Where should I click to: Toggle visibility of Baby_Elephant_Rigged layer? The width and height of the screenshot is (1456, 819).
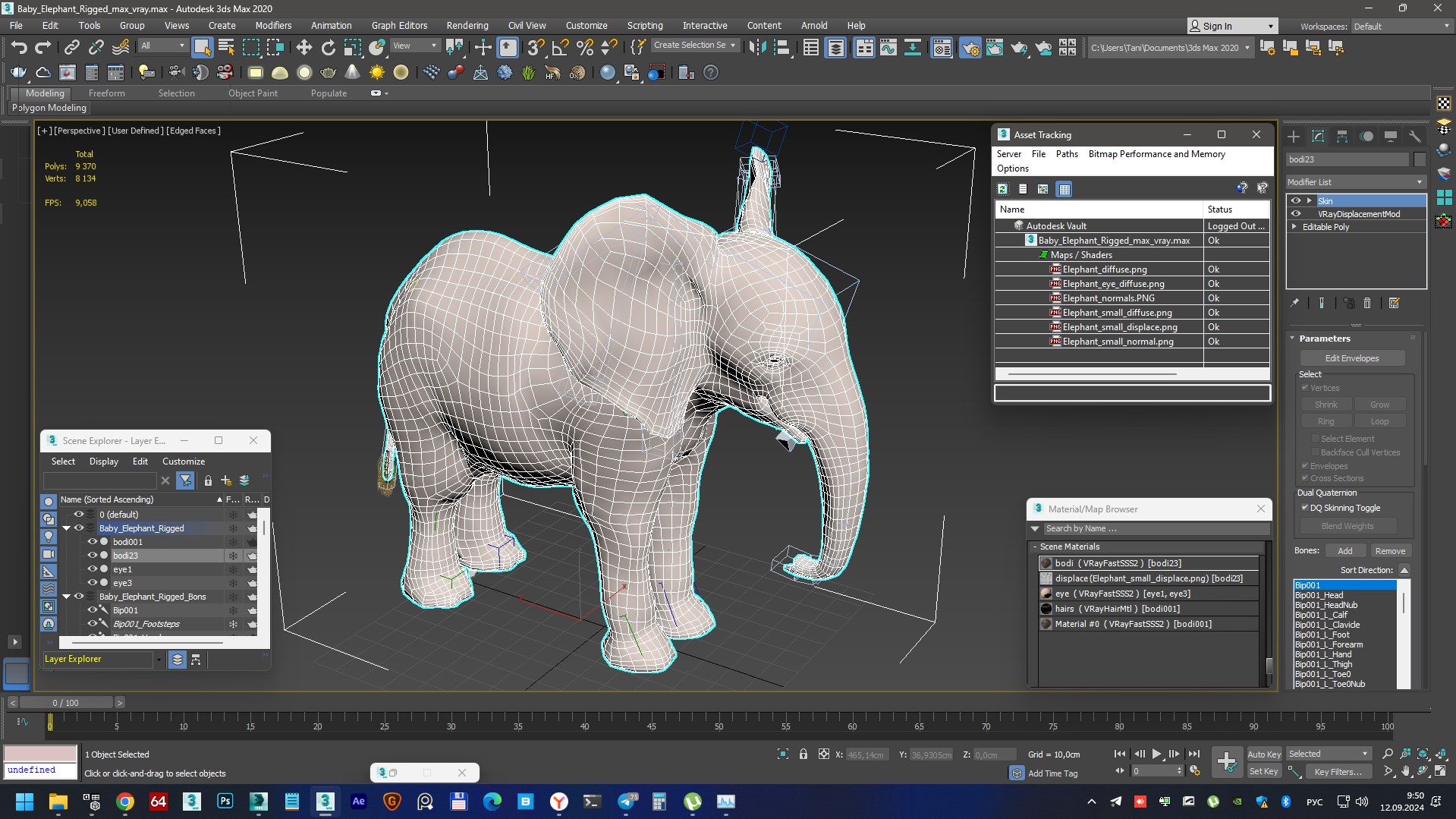78,528
